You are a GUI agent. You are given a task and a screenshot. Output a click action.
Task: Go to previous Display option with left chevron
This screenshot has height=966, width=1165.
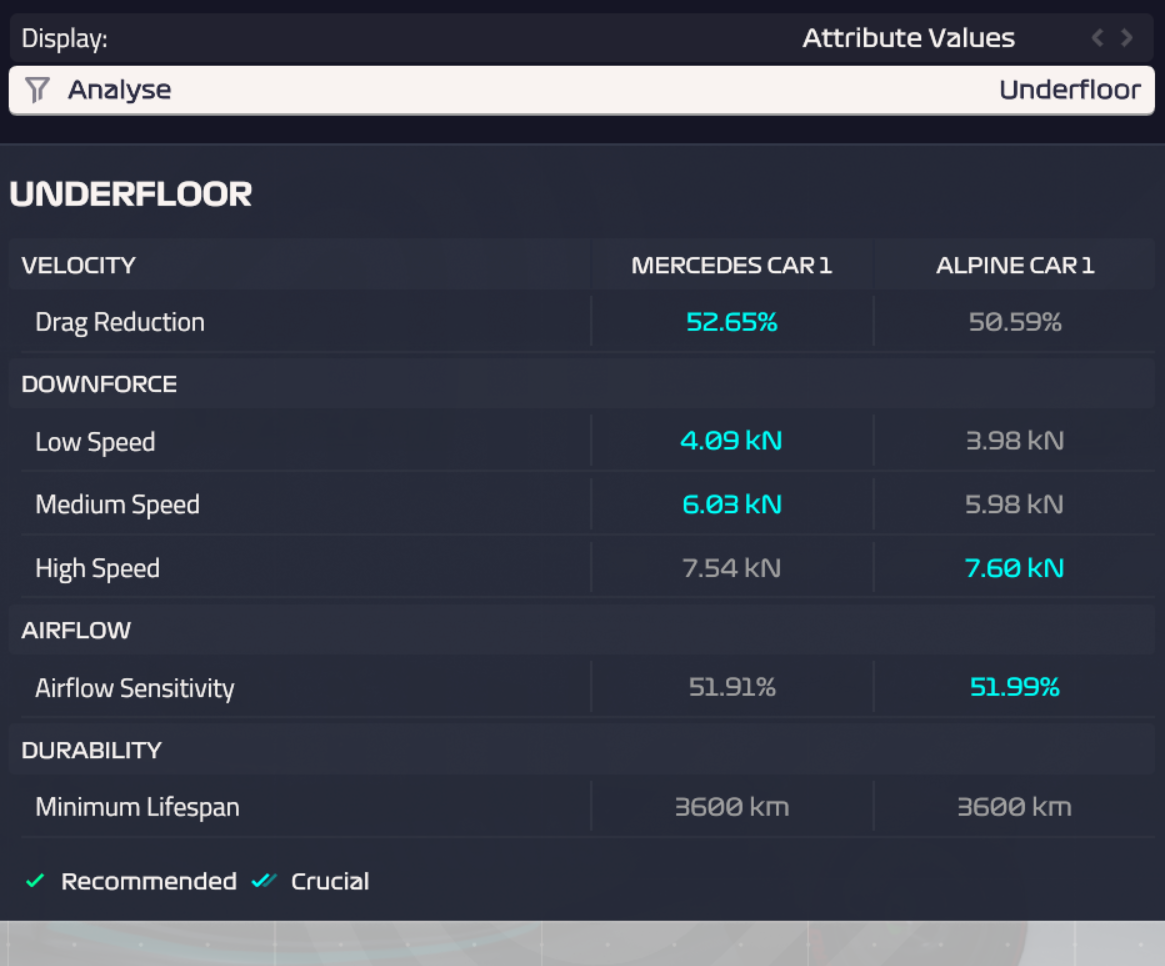pos(1097,37)
